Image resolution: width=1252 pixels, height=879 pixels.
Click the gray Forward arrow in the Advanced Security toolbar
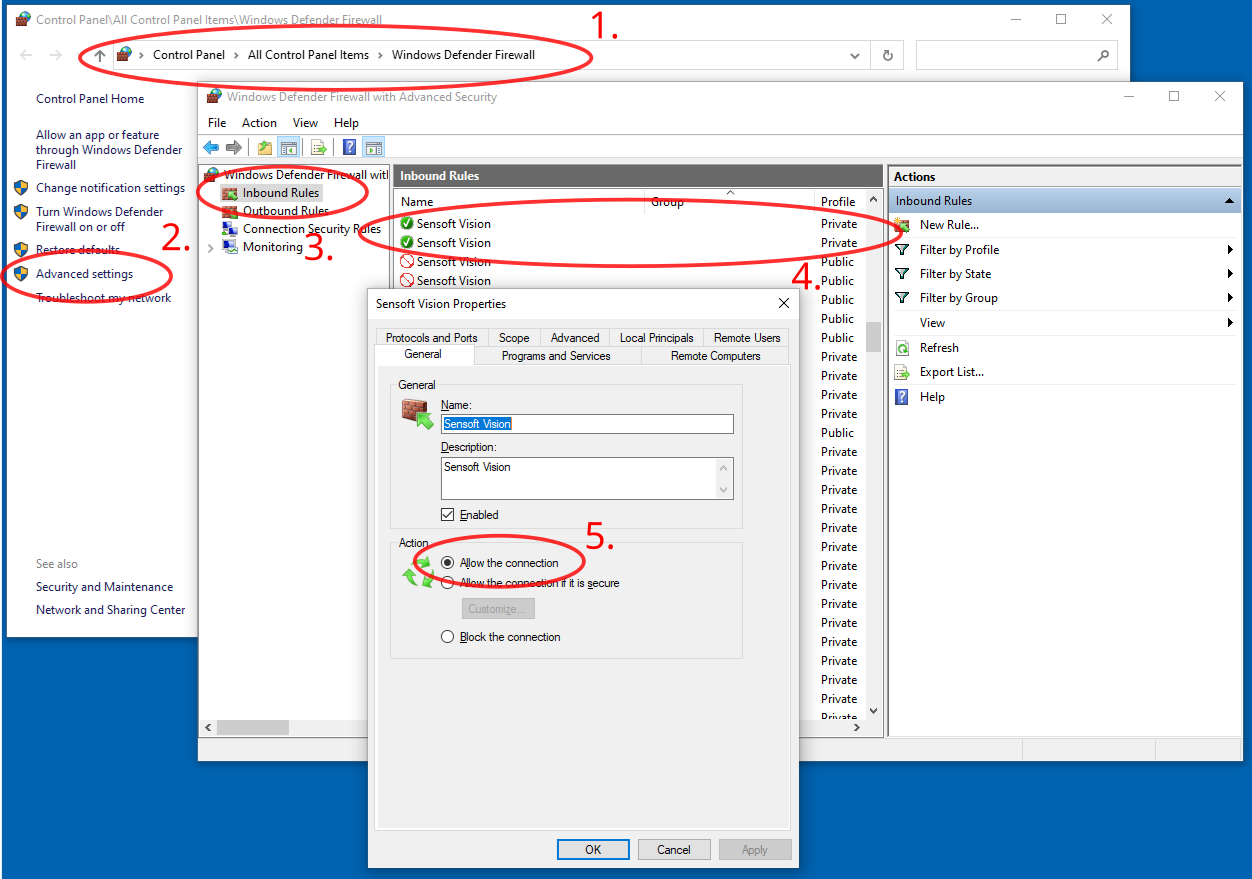click(x=234, y=148)
